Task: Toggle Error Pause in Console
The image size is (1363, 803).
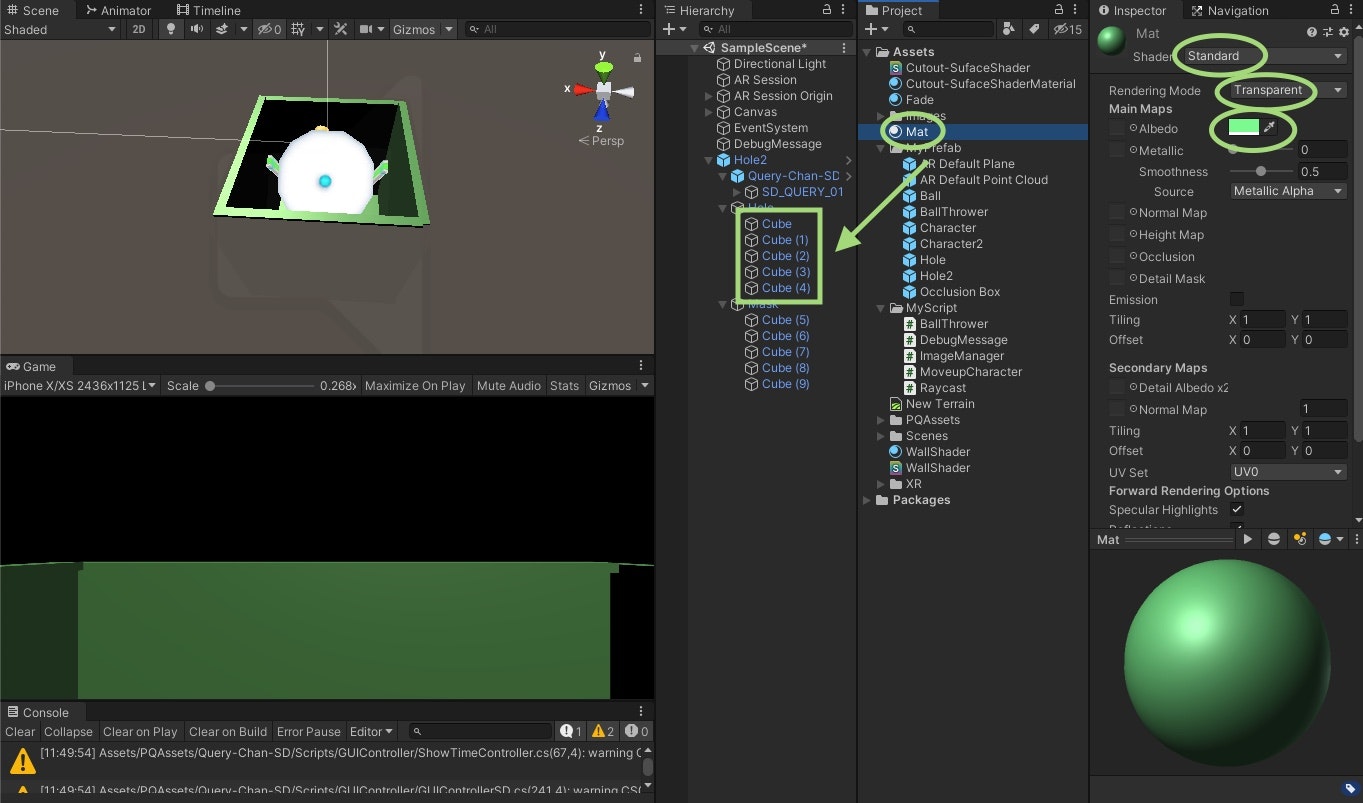Action: point(308,731)
